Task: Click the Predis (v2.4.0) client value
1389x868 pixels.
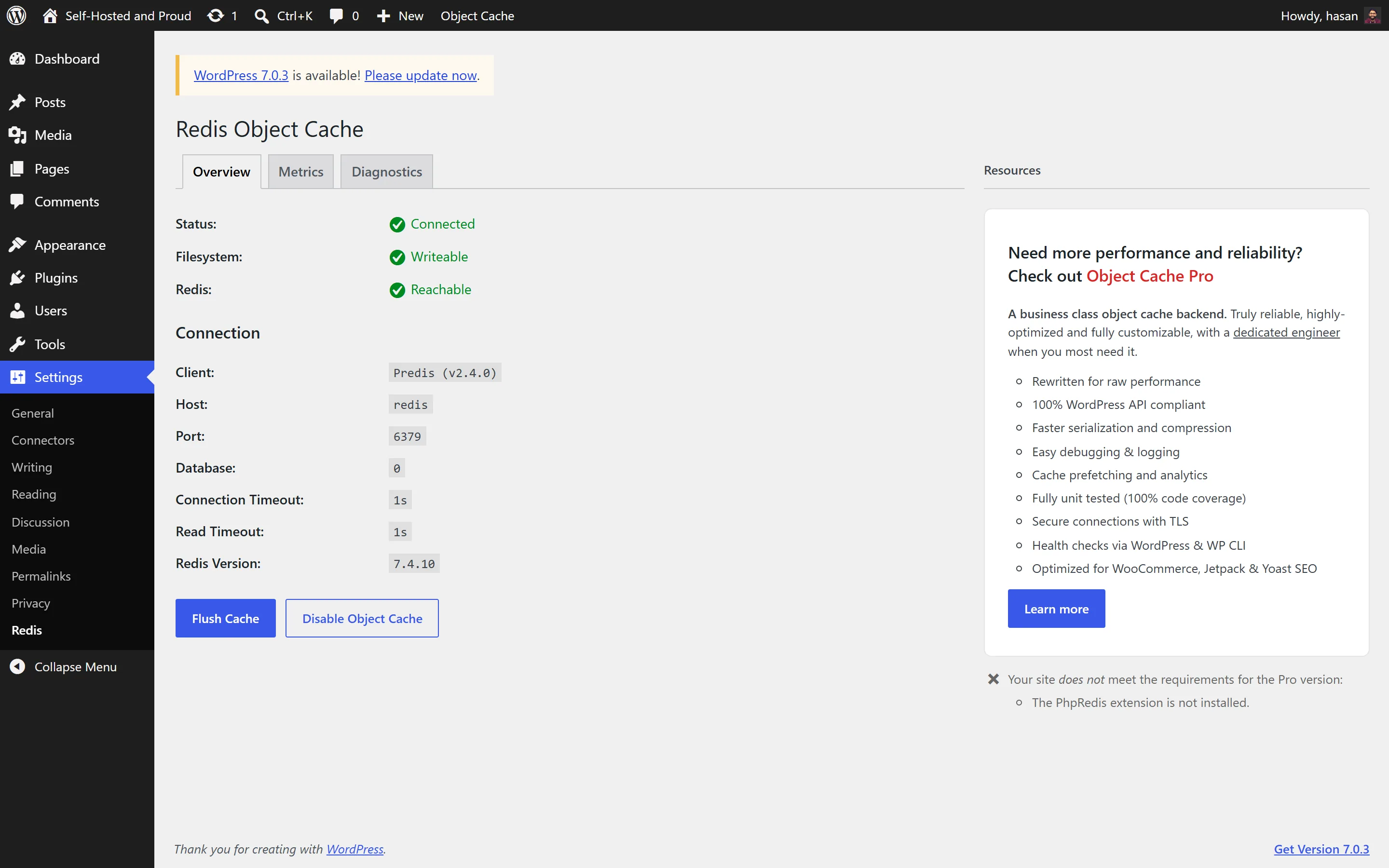Action: pyautogui.click(x=445, y=373)
